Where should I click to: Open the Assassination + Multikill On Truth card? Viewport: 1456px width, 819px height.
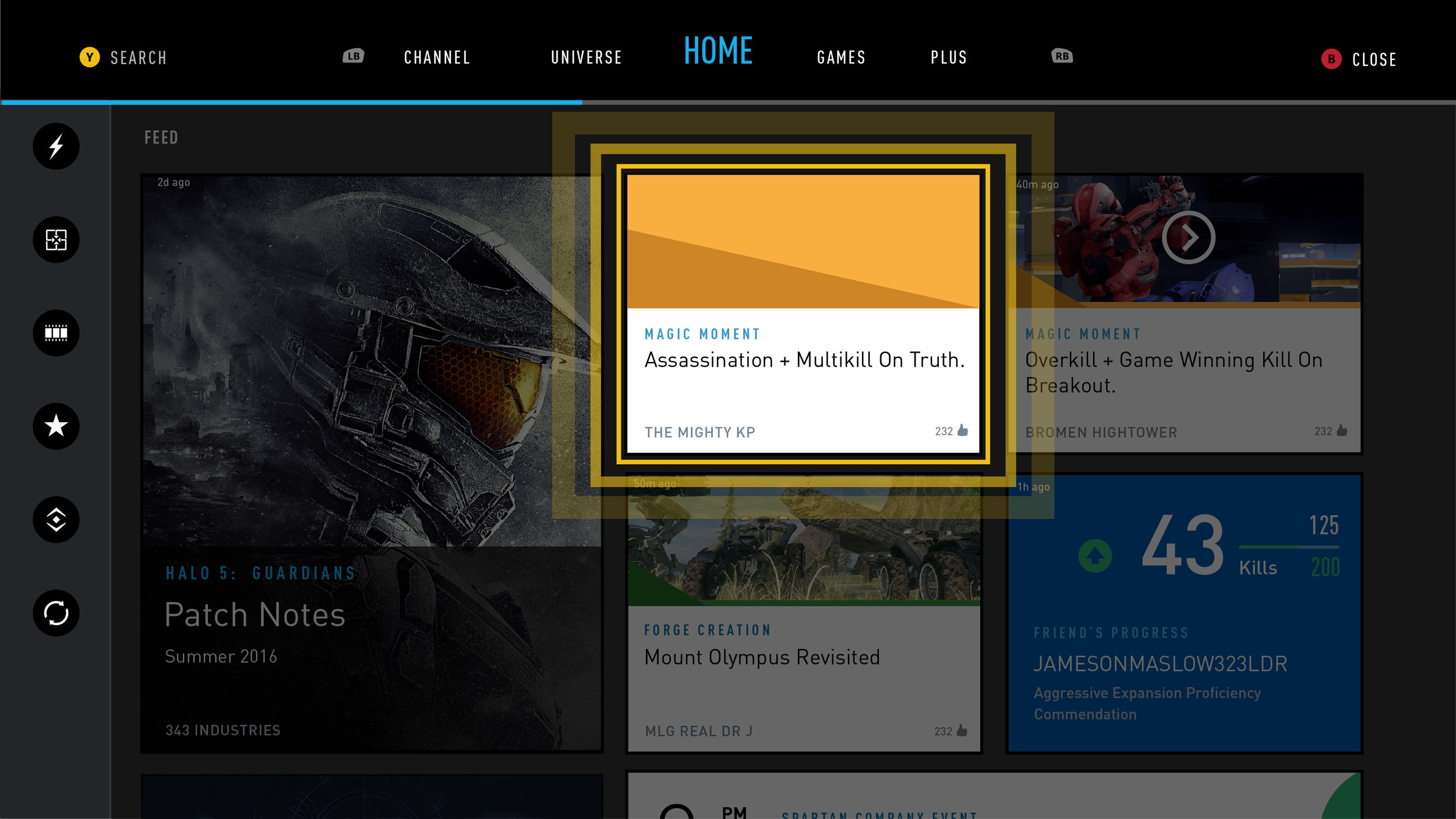point(803,314)
